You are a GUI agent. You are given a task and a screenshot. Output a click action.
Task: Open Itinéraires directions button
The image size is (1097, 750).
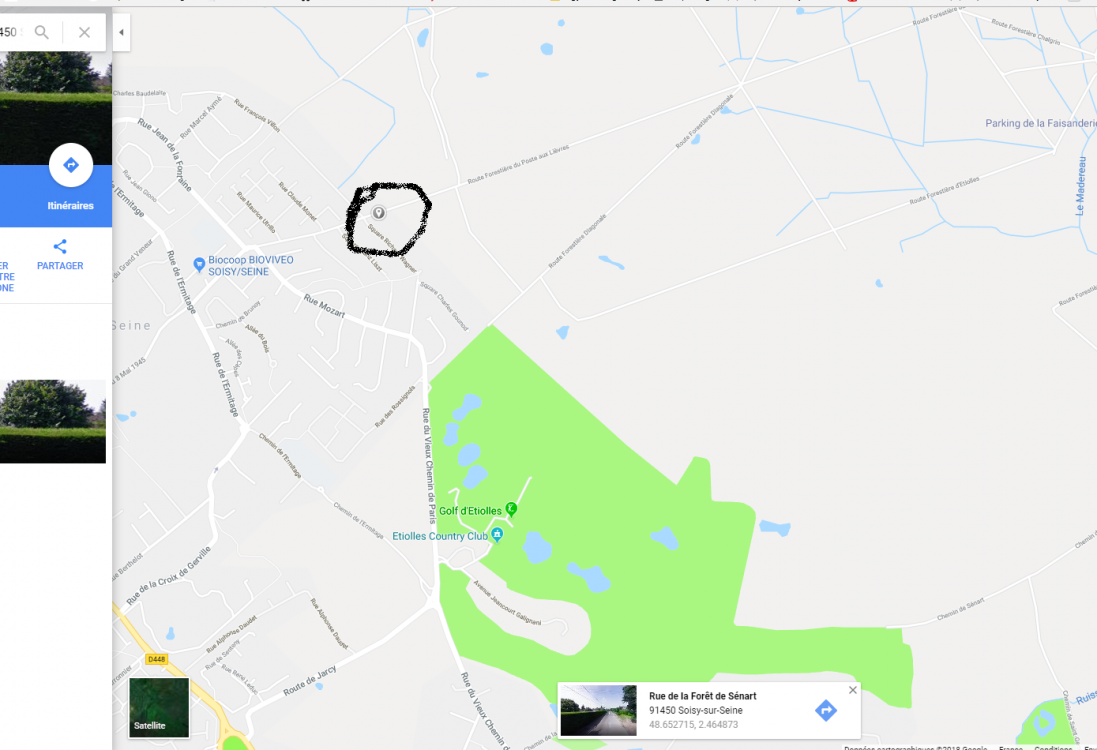pos(71,166)
